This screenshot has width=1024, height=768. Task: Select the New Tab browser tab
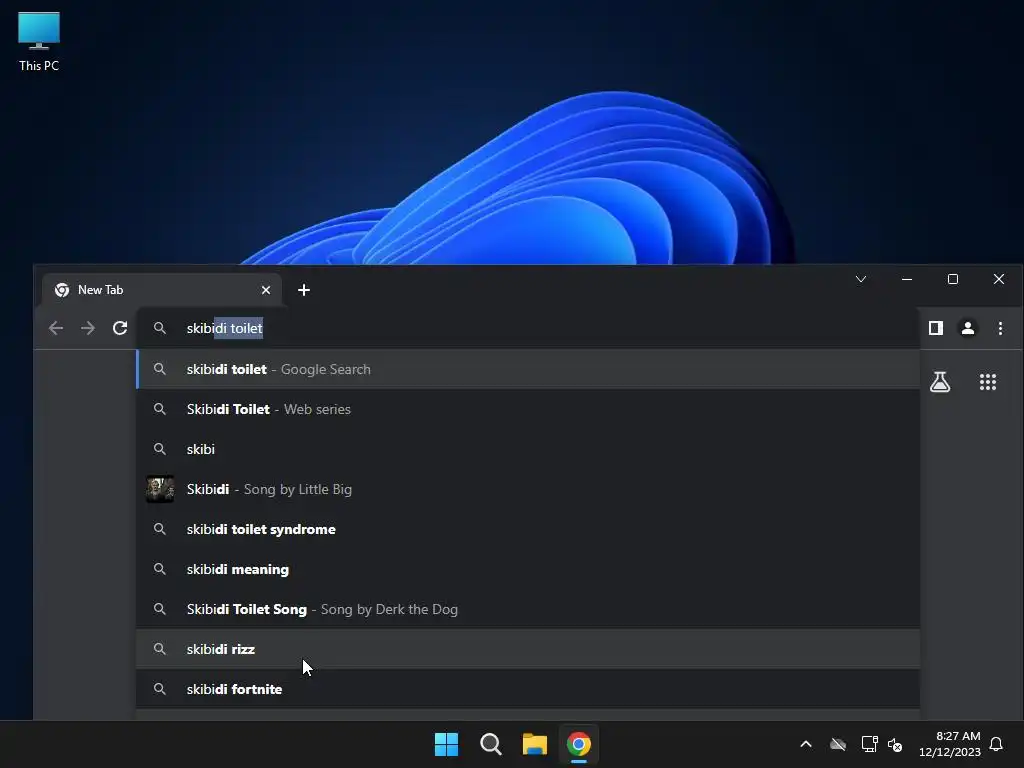(x=162, y=290)
